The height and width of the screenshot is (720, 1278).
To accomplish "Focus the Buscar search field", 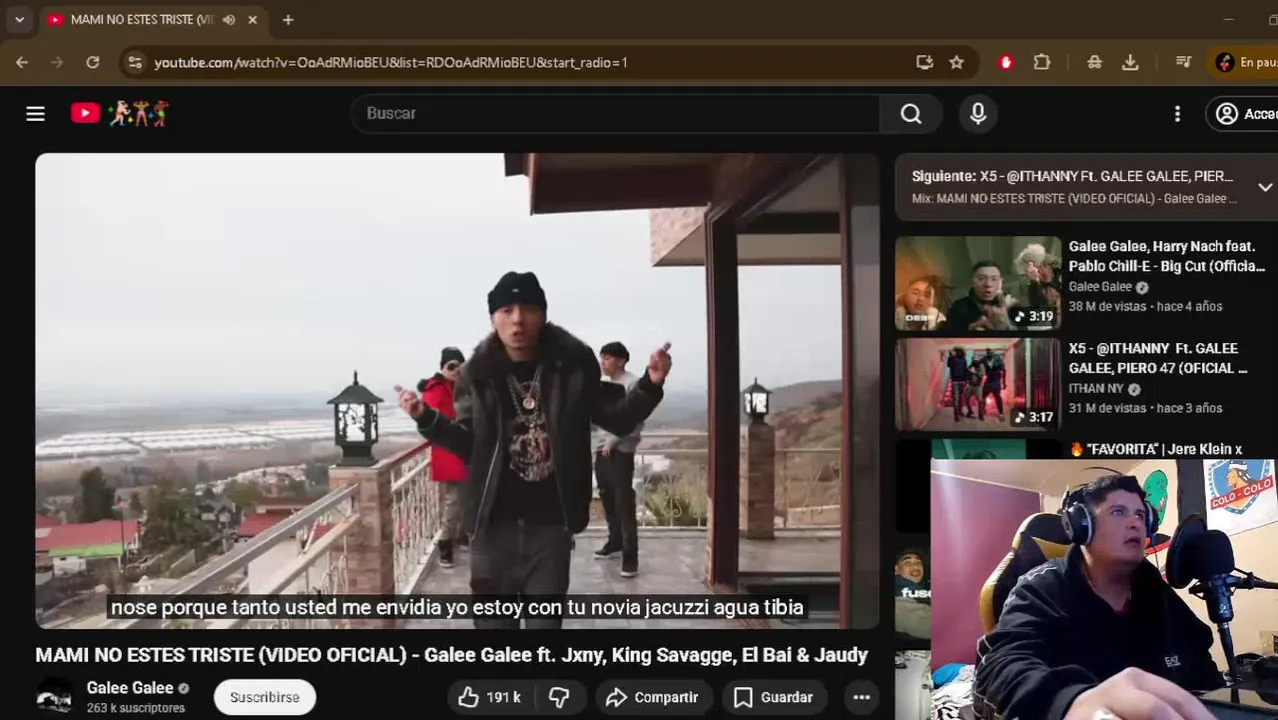I will [615, 113].
